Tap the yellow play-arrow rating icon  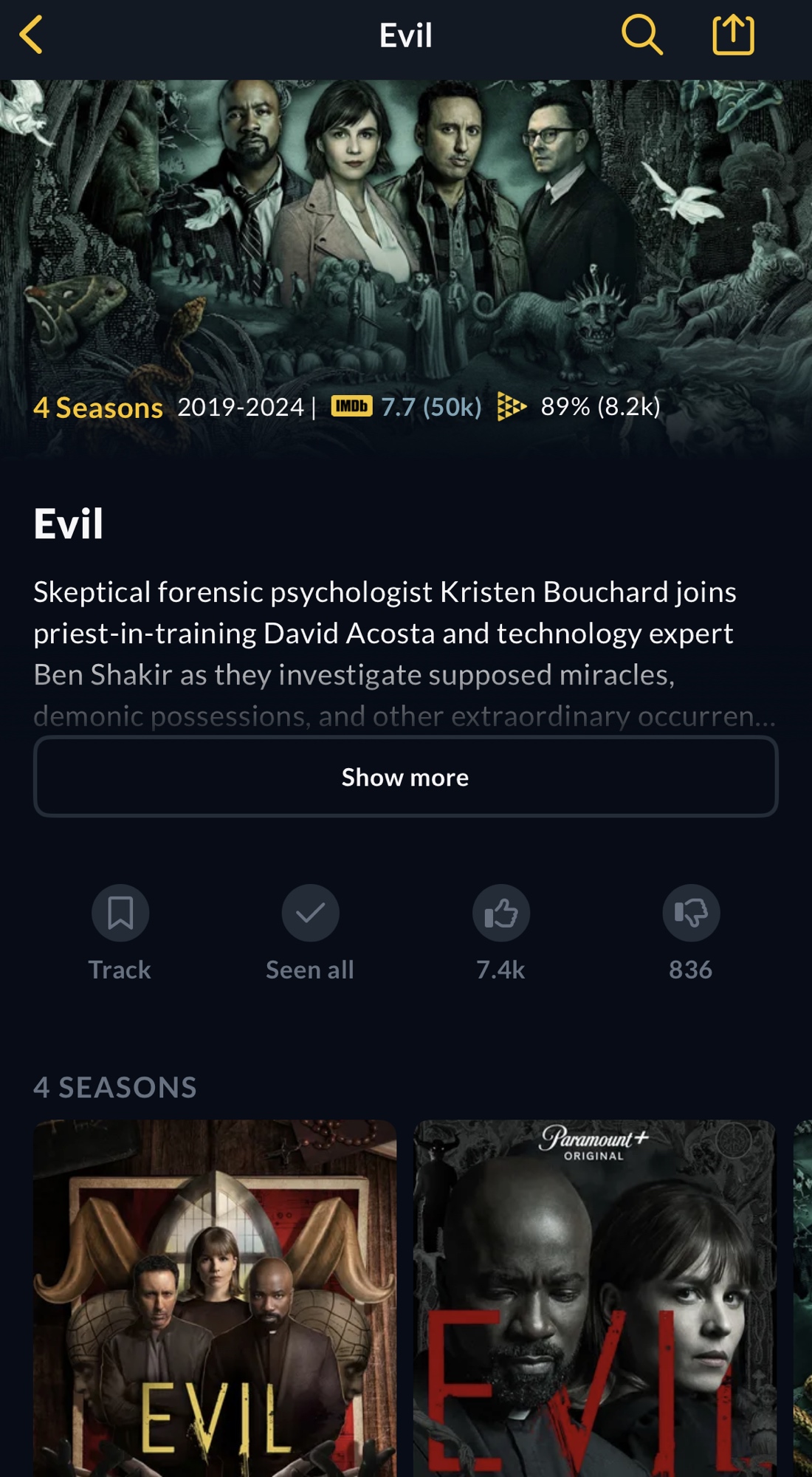511,406
